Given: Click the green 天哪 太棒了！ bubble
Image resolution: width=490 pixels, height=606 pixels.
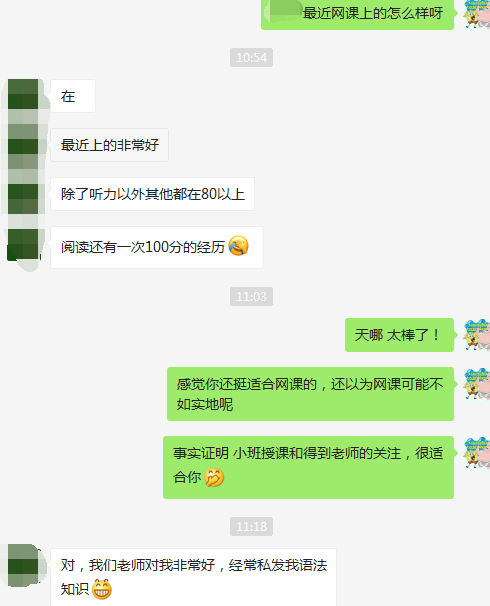Looking at the screenshot, I should [x=399, y=335].
